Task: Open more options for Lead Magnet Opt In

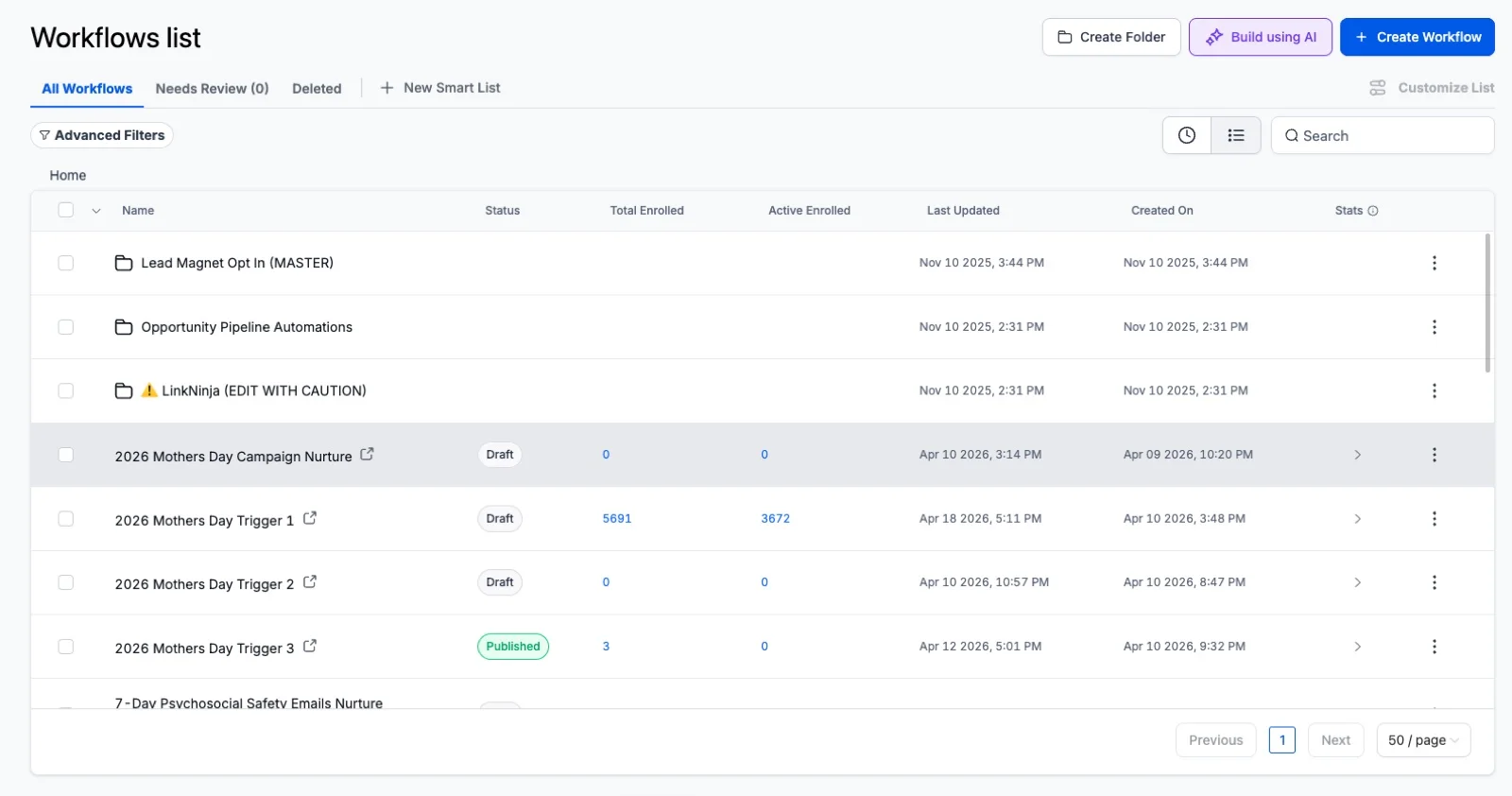Action: (x=1435, y=263)
